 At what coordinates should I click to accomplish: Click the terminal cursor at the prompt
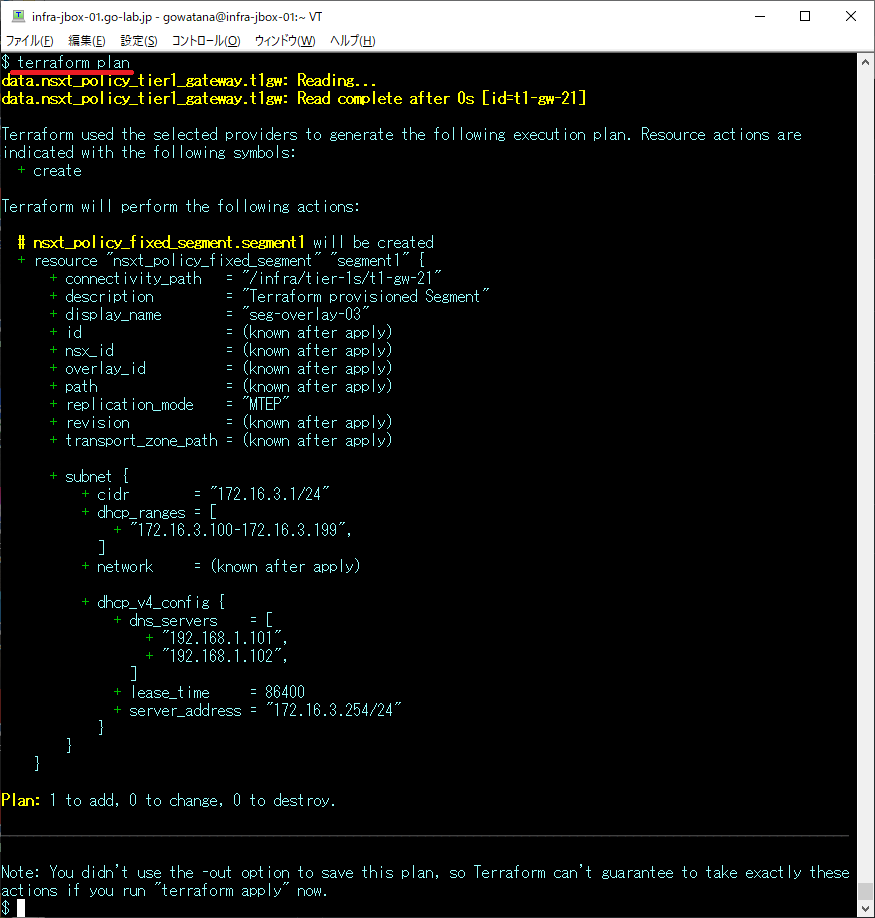tap(21, 908)
